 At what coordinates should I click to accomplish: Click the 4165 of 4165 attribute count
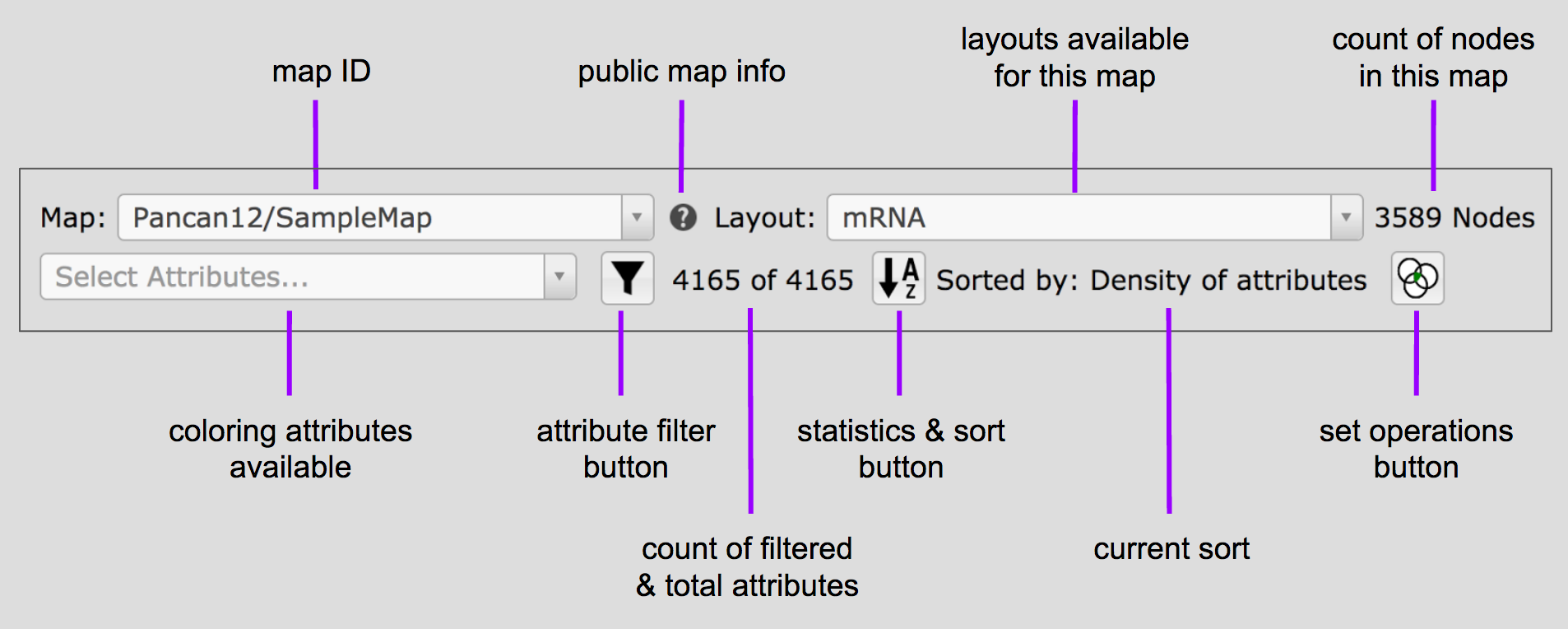[x=763, y=280]
